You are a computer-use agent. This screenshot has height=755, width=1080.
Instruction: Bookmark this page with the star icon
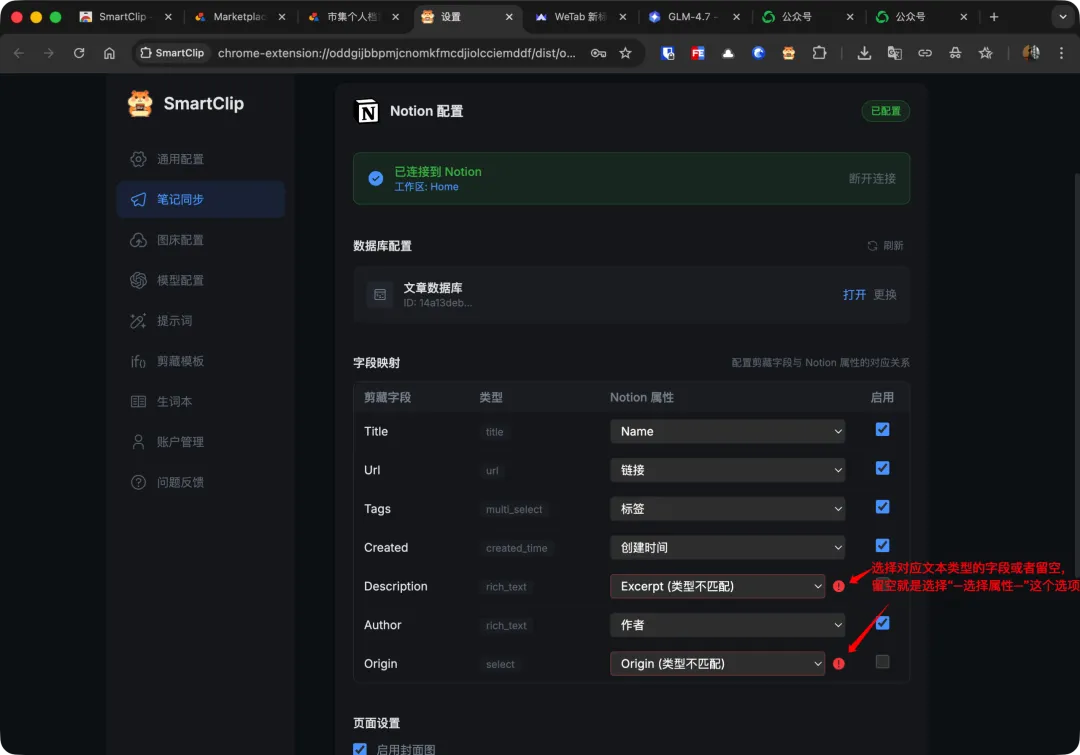tap(625, 53)
